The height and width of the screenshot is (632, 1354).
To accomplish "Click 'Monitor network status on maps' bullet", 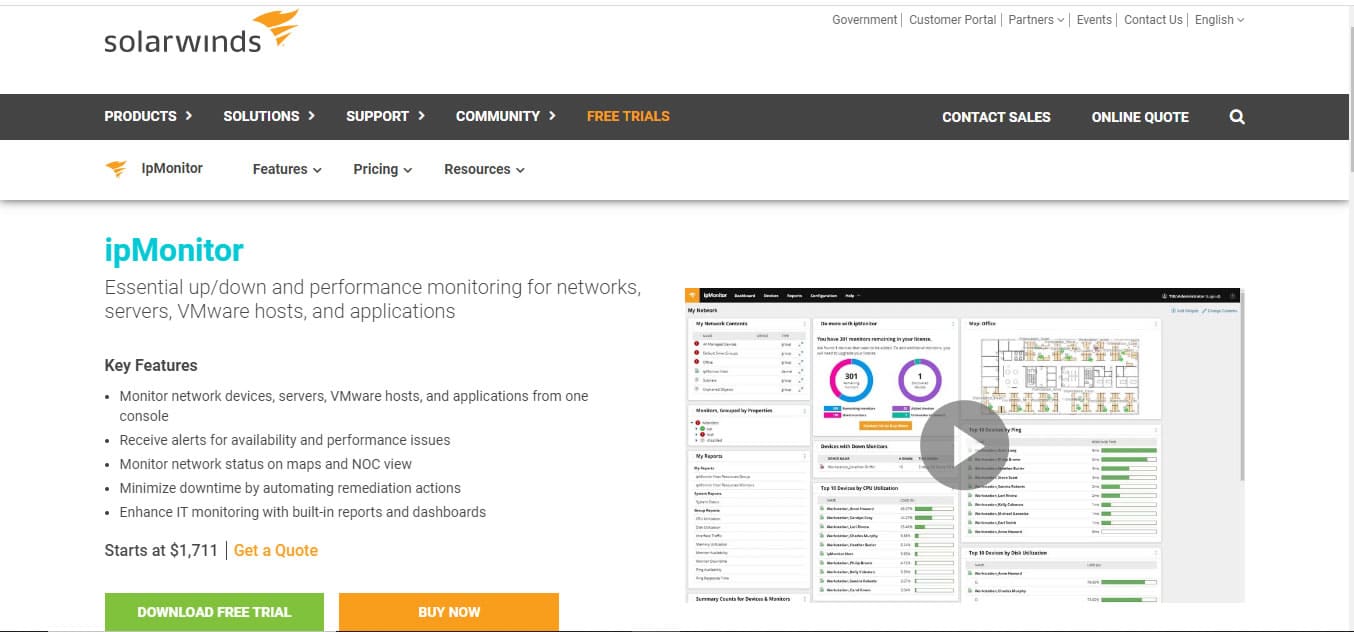I will tap(266, 464).
